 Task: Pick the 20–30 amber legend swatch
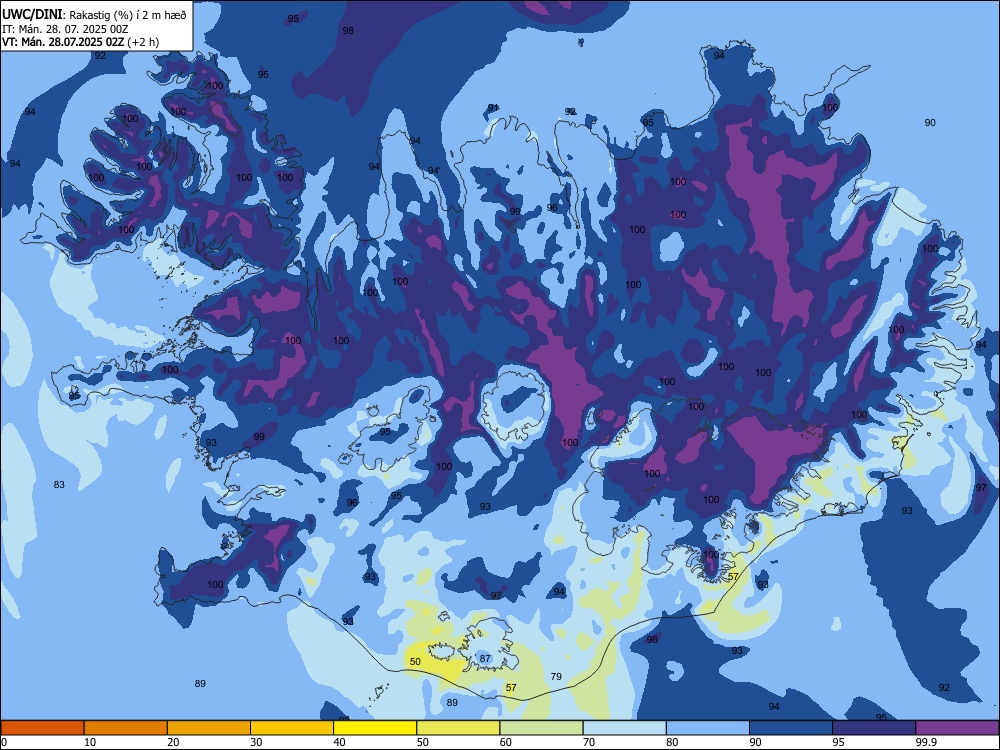[x=209, y=728]
